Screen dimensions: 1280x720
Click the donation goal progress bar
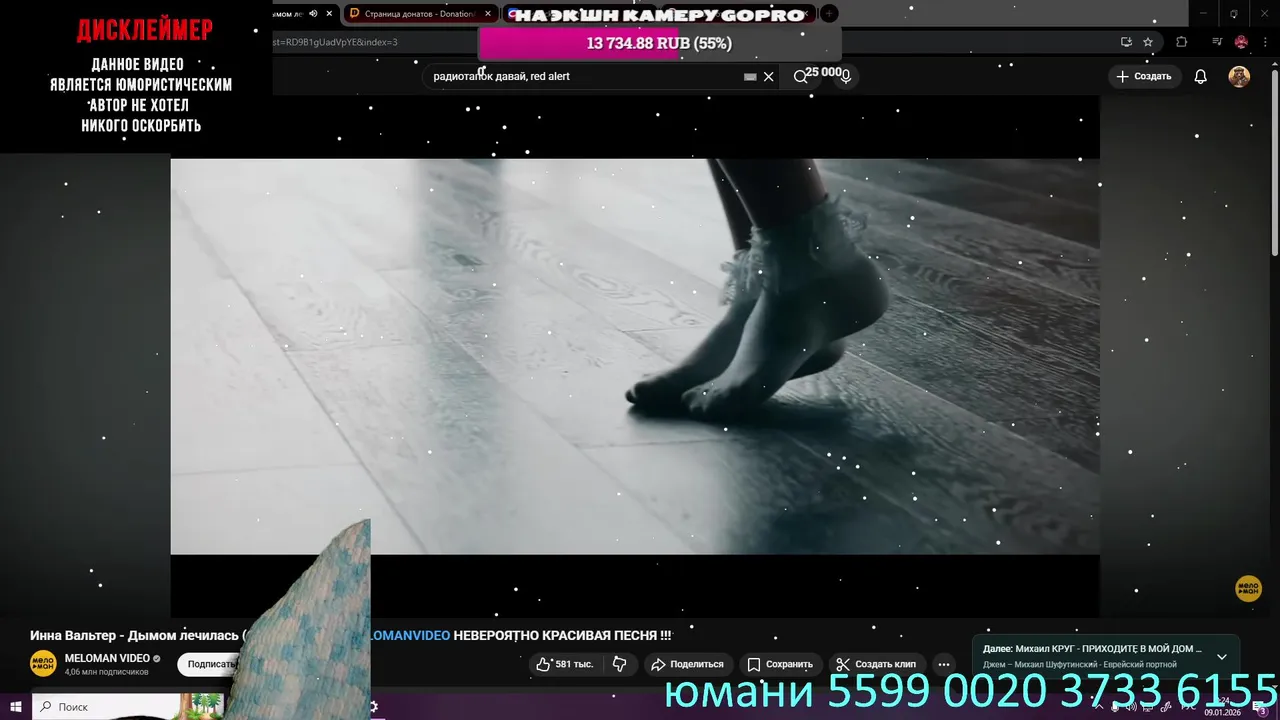(659, 43)
